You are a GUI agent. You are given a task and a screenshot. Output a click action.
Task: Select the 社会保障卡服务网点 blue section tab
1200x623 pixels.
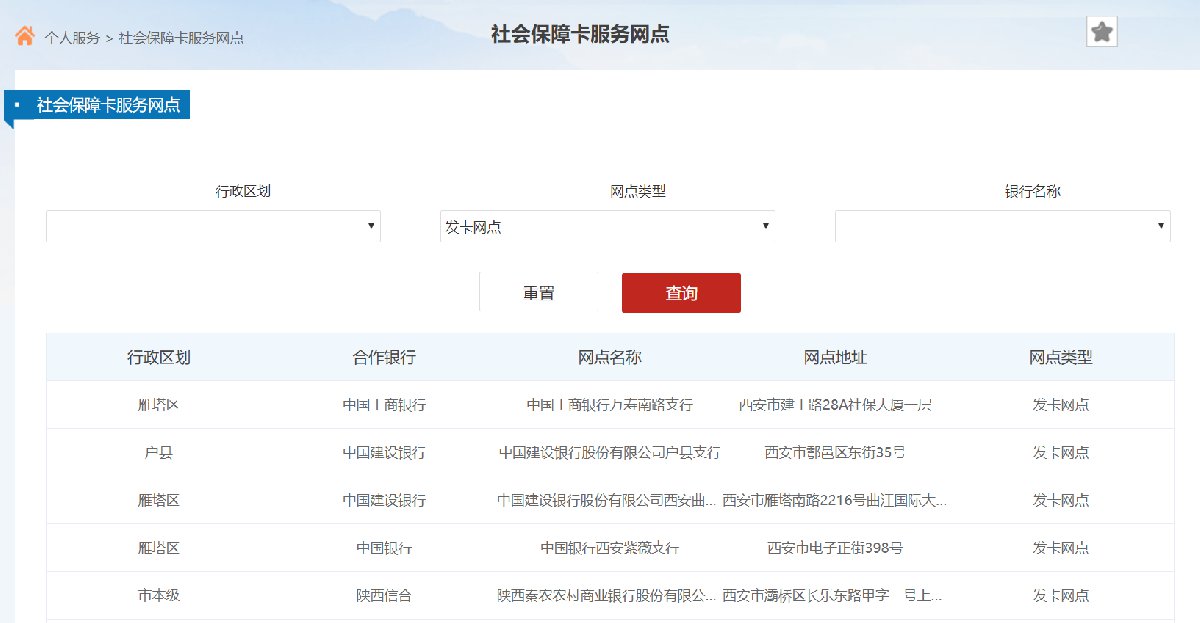[x=108, y=105]
